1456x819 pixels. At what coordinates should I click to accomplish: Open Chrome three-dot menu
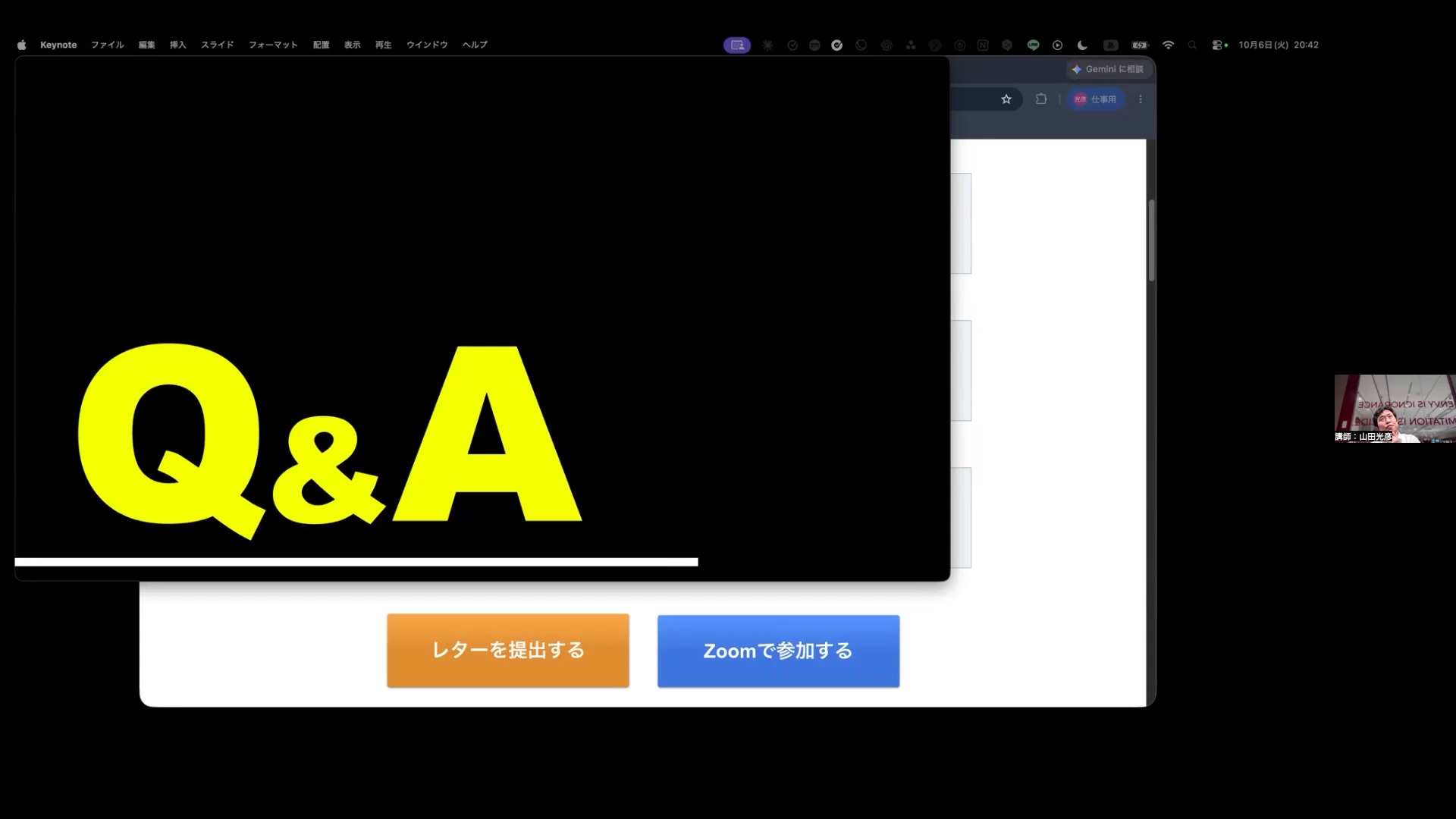click(1140, 99)
